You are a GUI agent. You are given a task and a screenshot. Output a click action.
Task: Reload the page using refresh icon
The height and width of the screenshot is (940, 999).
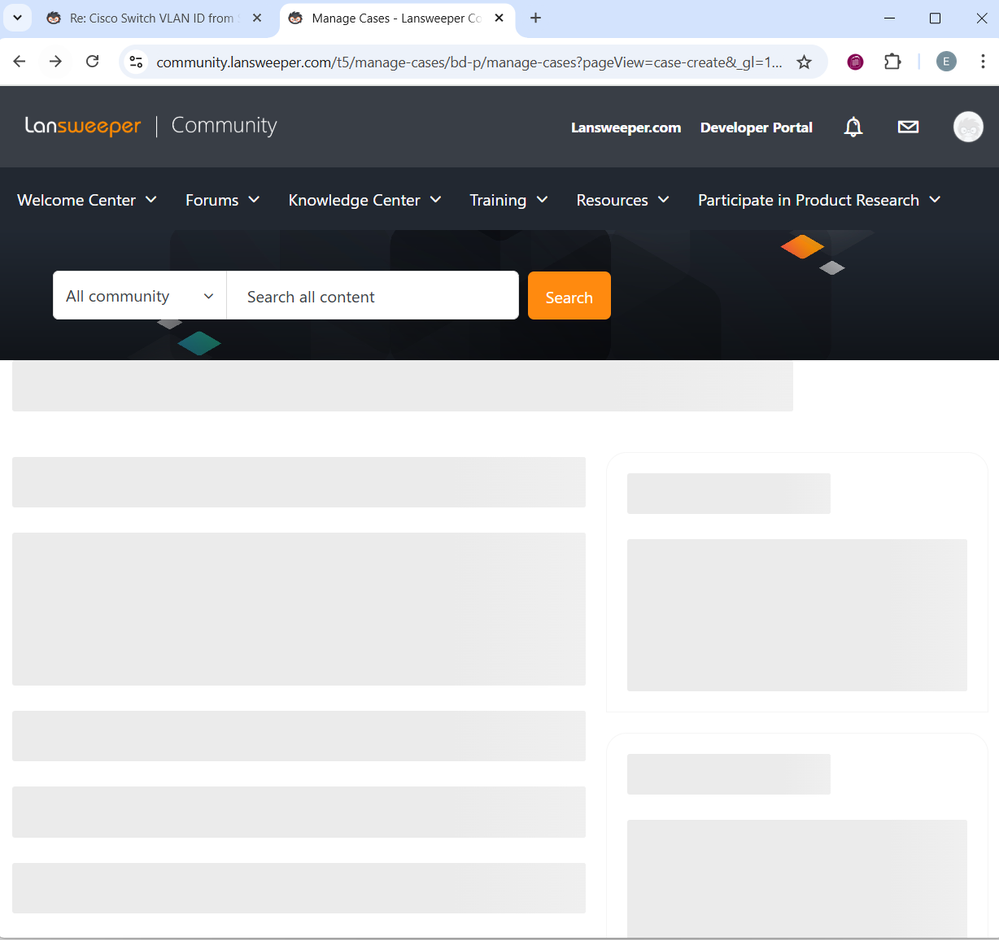coord(92,62)
